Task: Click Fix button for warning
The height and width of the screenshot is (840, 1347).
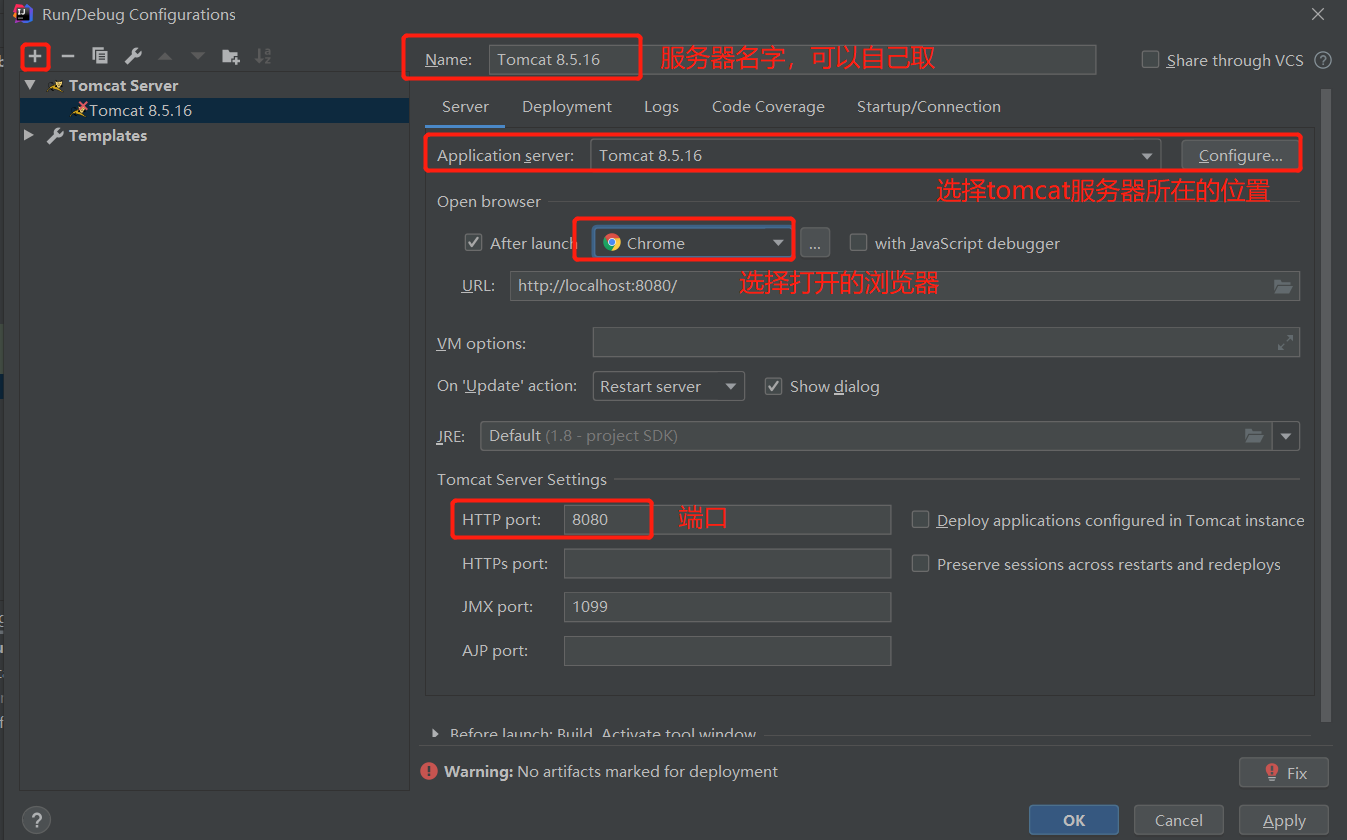Action: point(1284,772)
